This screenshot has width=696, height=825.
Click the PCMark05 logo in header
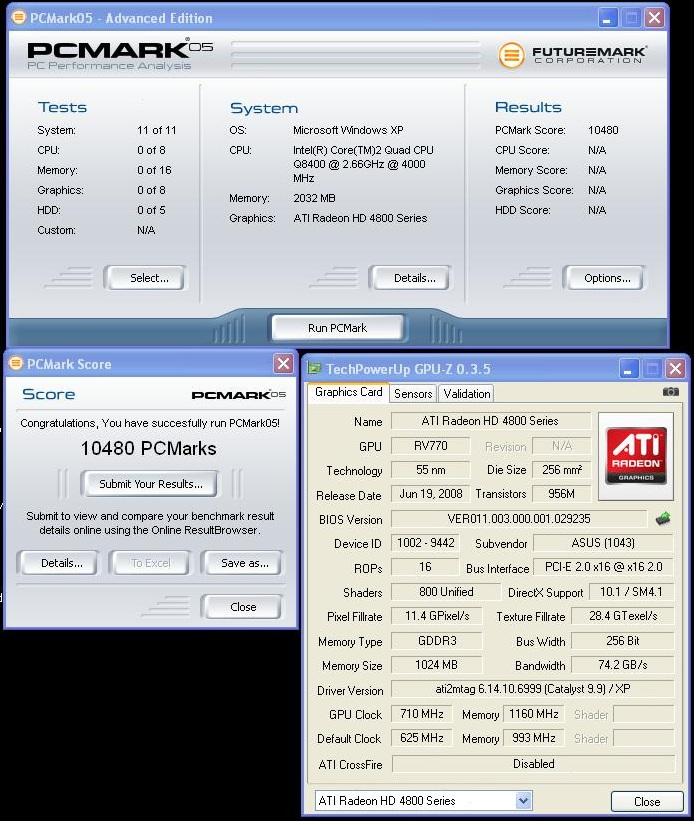click(120, 54)
